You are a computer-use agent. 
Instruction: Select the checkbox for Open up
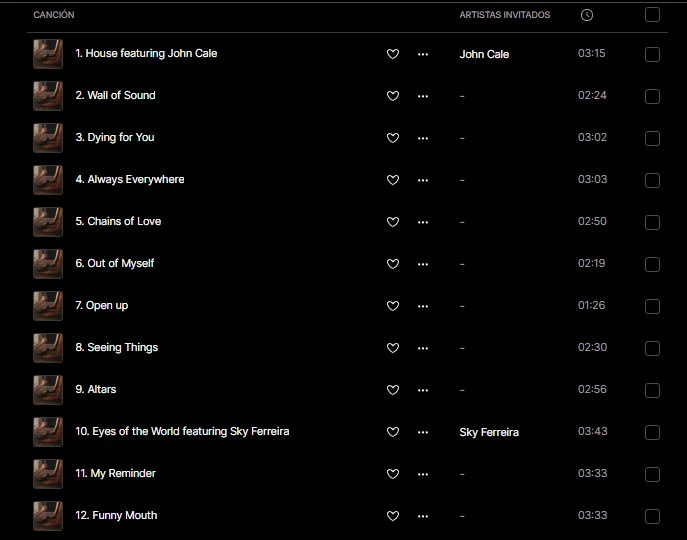click(x=653, y=306)
